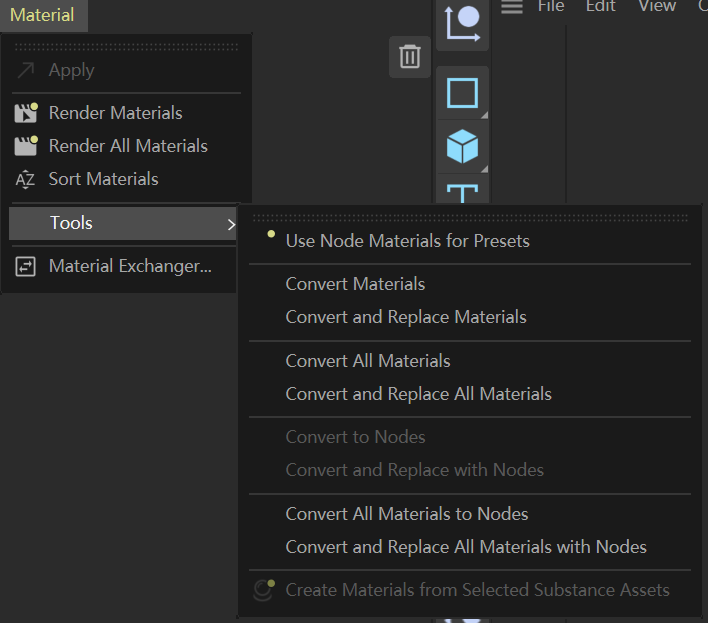The height and width of the screenshot is (623, 708).
Task: Click Convert All Materials to Nodes
Action: [x=407, y=514]
